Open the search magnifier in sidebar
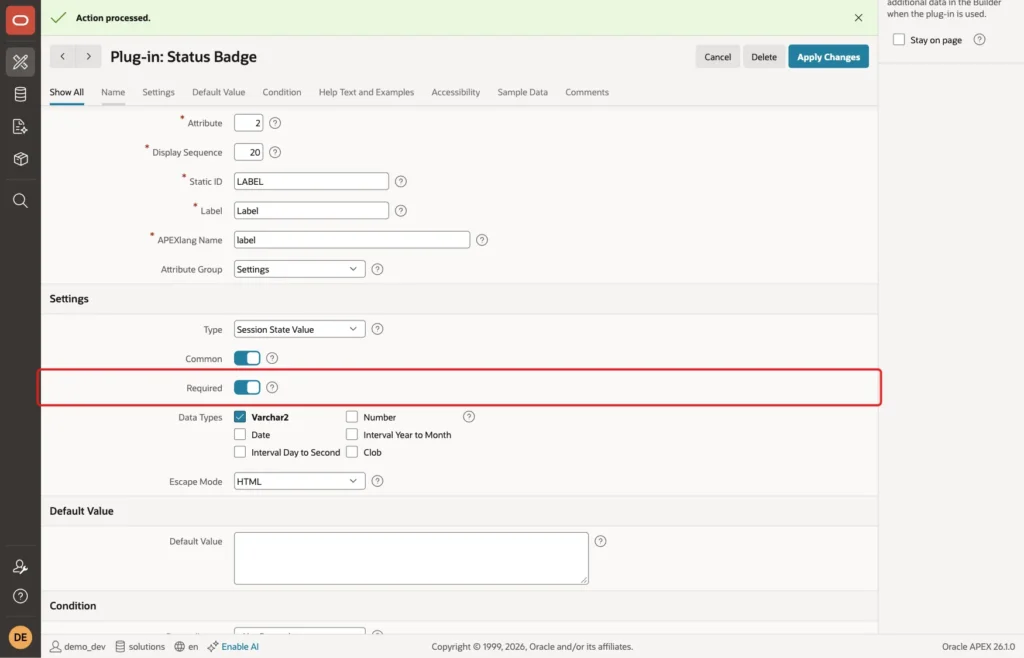Screen dimensions: 1024x658 point(20,200)
